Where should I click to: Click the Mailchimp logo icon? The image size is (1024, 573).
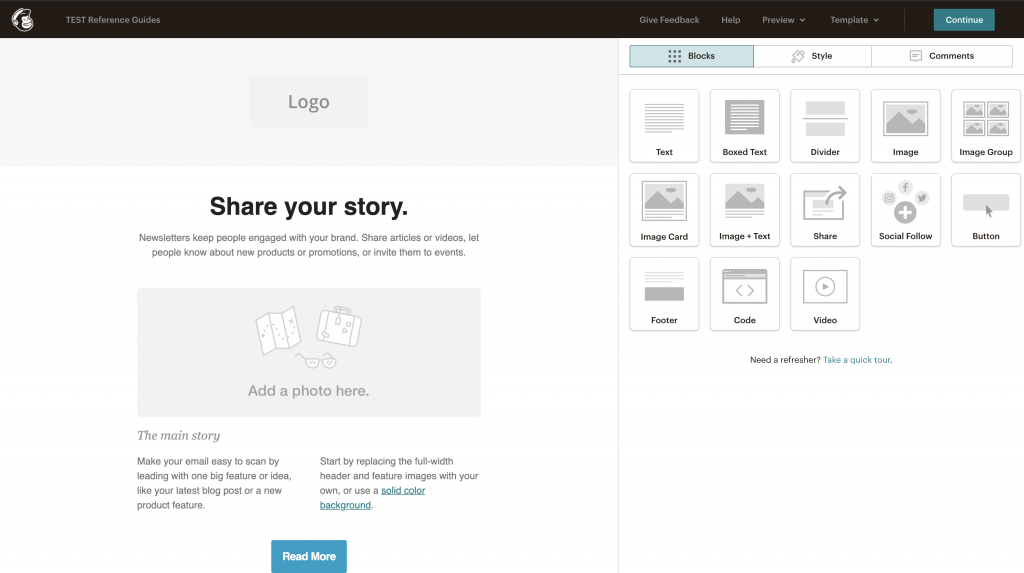point(22,19)
